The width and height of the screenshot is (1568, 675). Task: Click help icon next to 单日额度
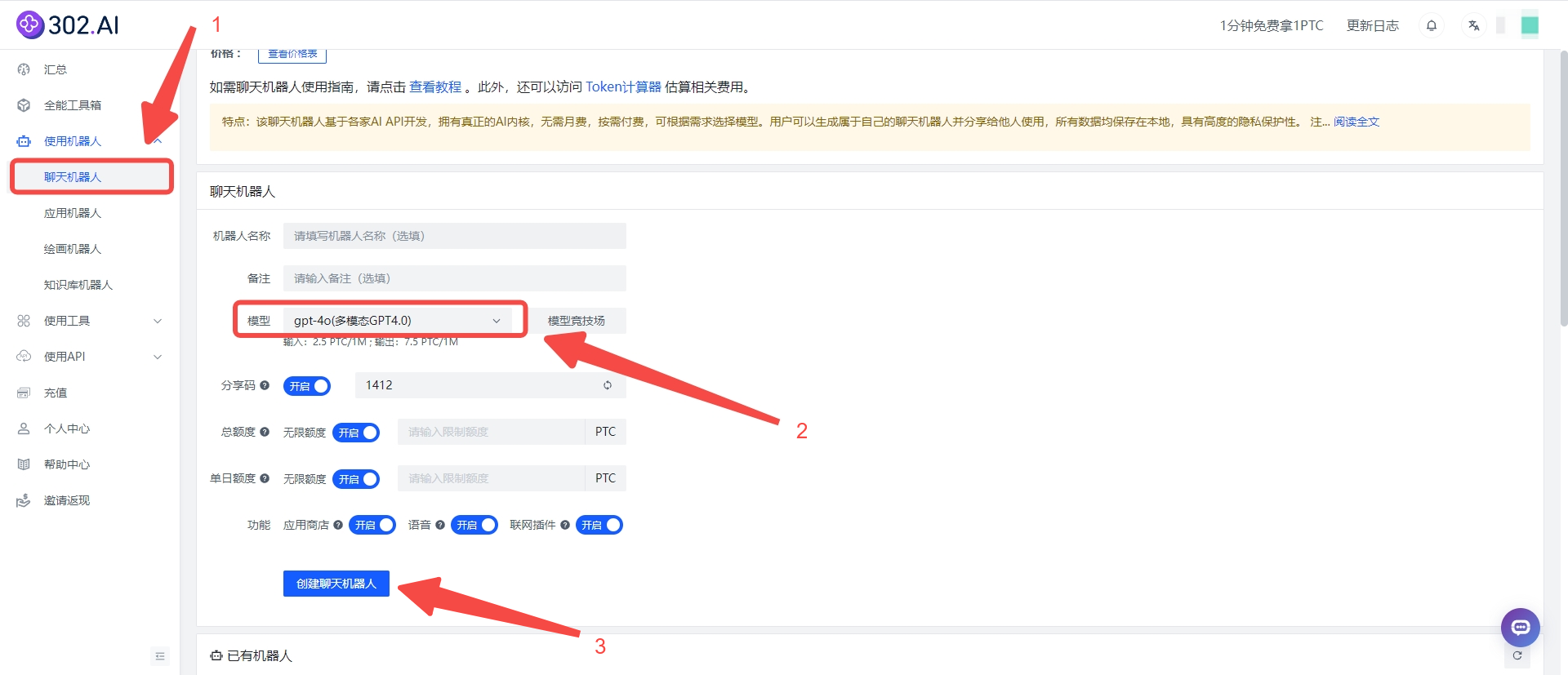click(x=265, y=478)
